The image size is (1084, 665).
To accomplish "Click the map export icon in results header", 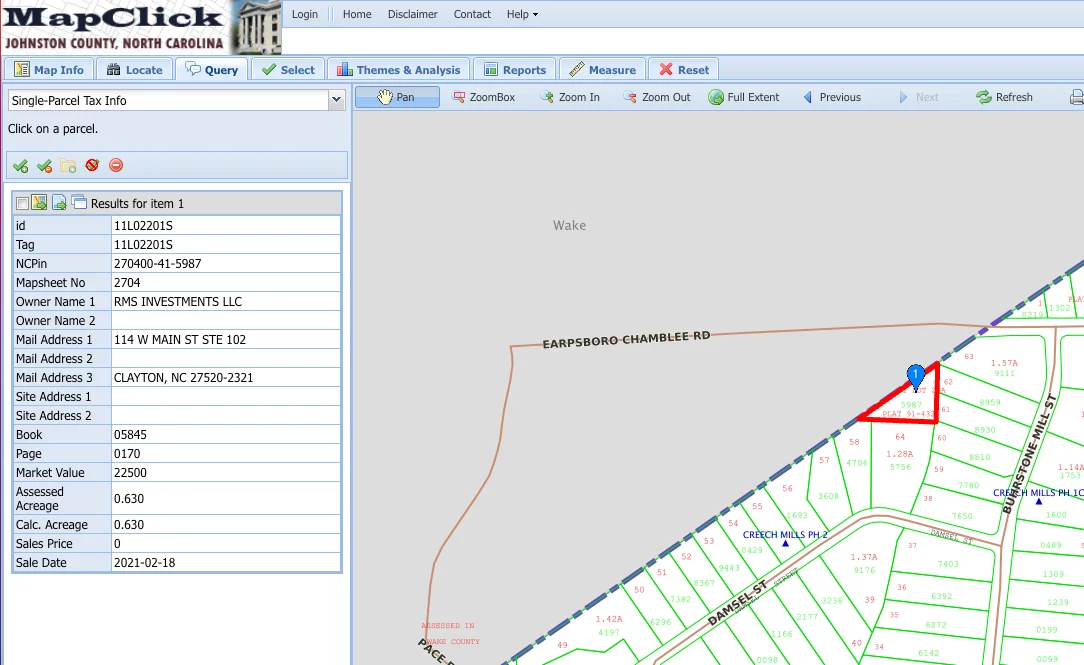I will (39, 203).
